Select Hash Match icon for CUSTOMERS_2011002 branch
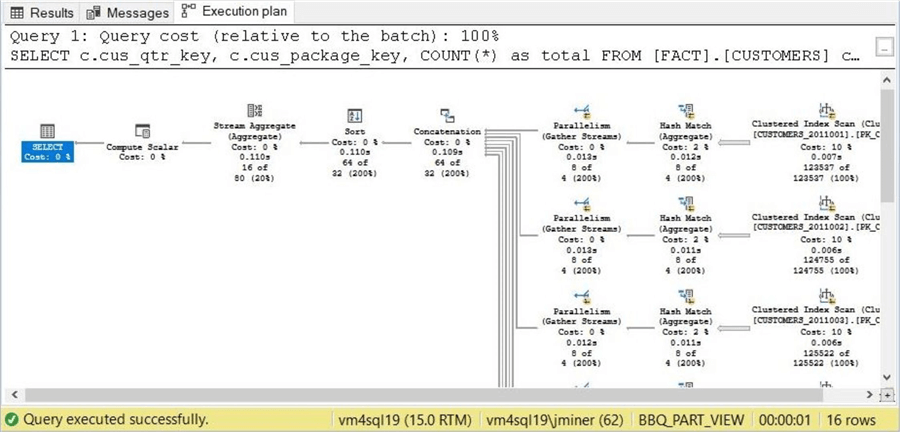 685,204
